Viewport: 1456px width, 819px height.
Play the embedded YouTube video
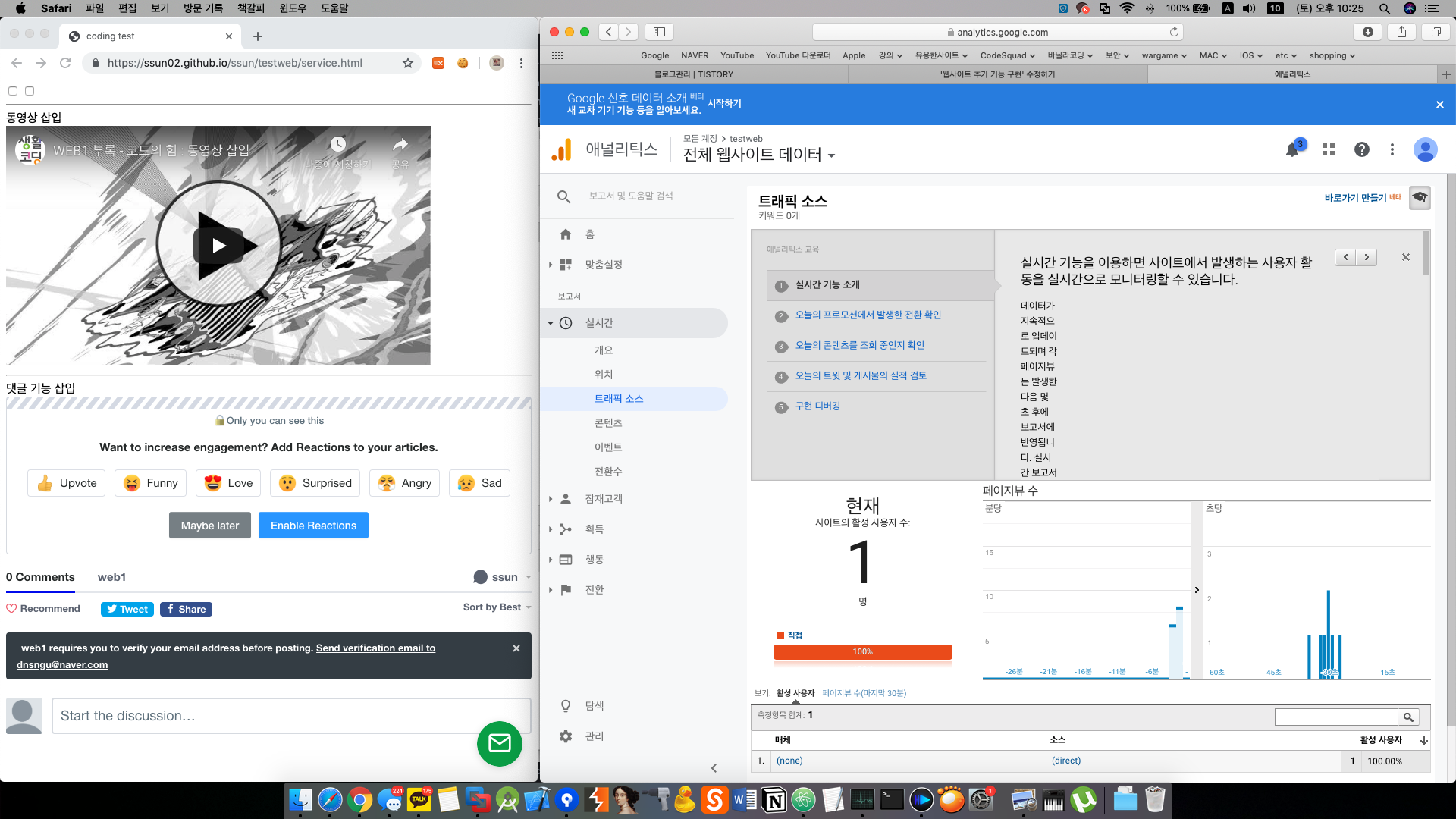(x=218, y=245)
